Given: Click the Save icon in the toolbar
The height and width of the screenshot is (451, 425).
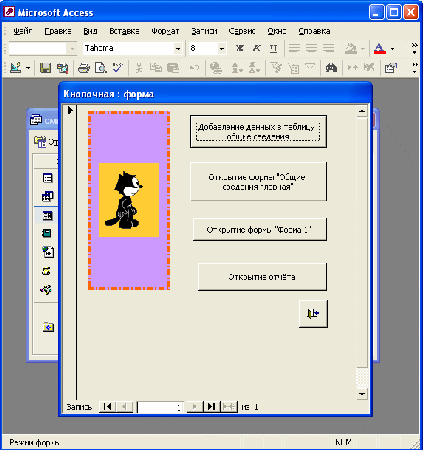Looking at the screenshot, I should pos(45,68).
